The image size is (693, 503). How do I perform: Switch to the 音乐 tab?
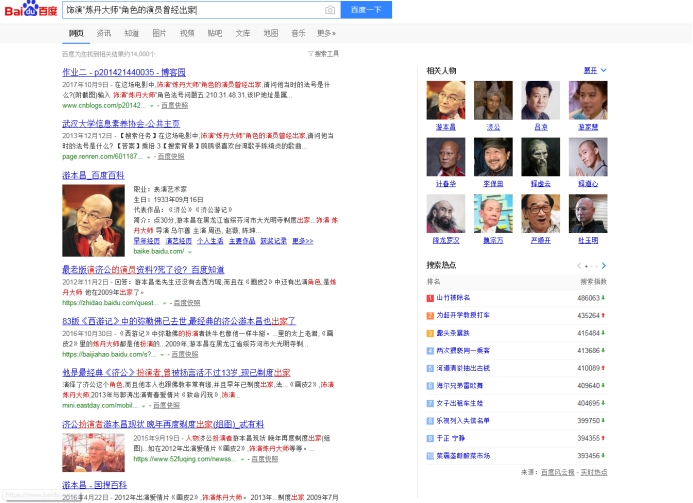pos(298,33)
